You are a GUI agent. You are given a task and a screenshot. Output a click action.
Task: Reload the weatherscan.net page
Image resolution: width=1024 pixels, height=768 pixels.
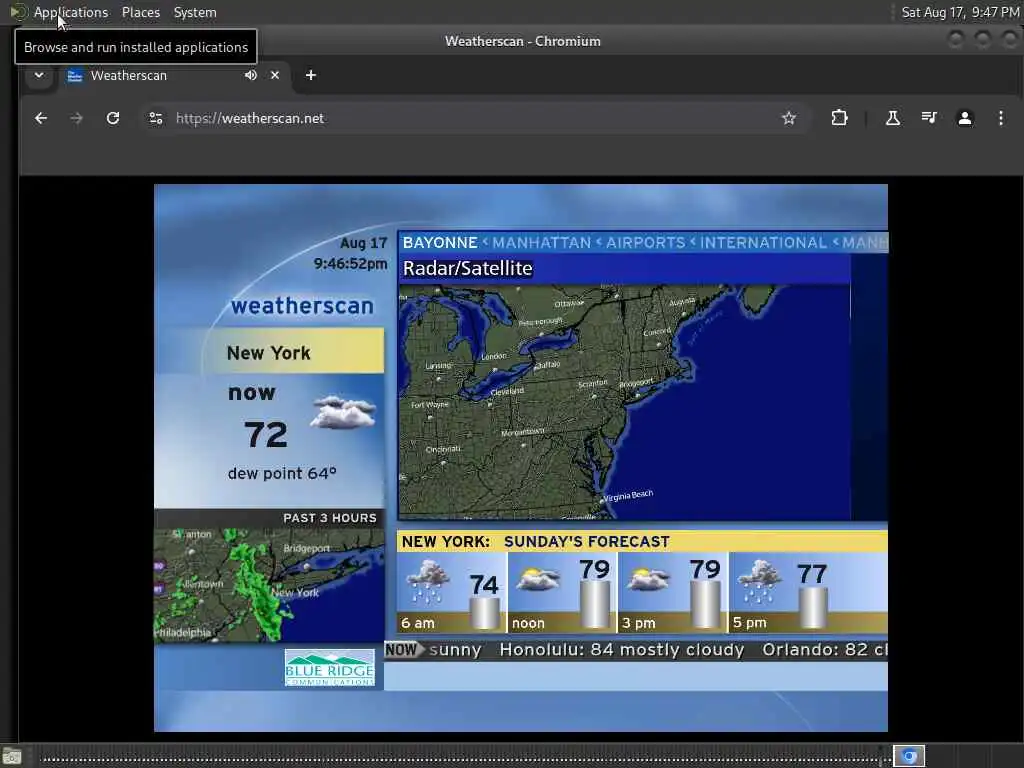(113, 118)
